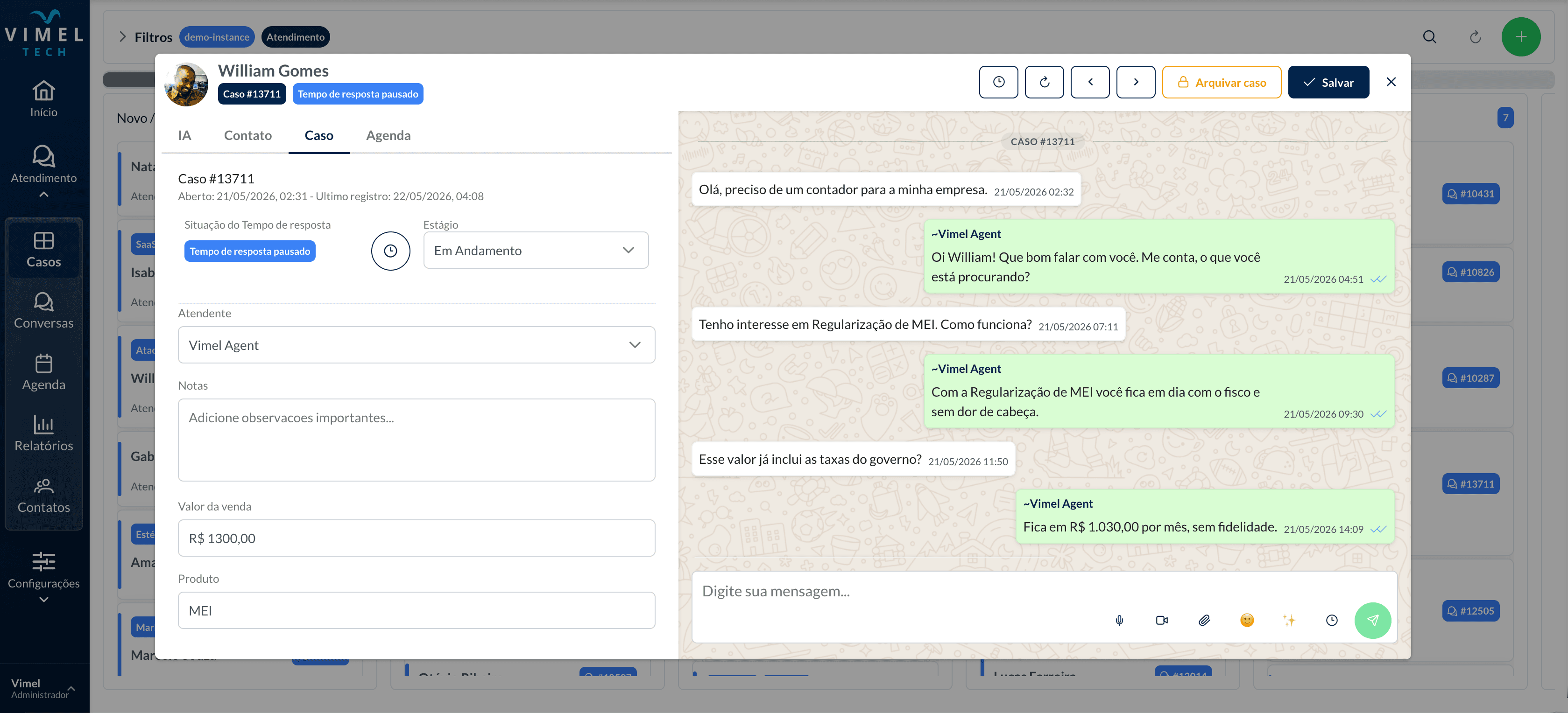The height and width of the screenshot is (713, 1568).
Task: Refresh the board with the top reload icon
Action: coord(1475,37)
